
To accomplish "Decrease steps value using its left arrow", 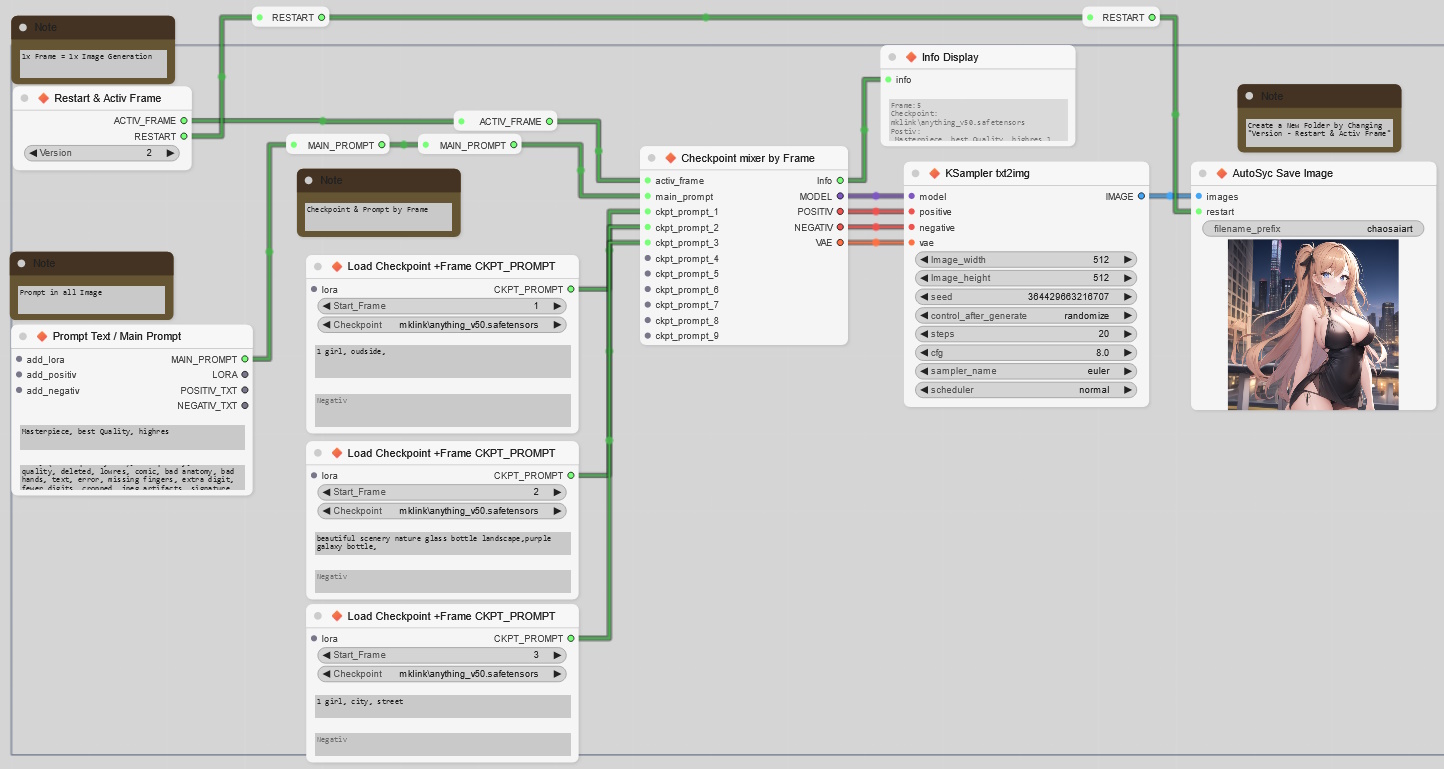I will pos(924,334).
